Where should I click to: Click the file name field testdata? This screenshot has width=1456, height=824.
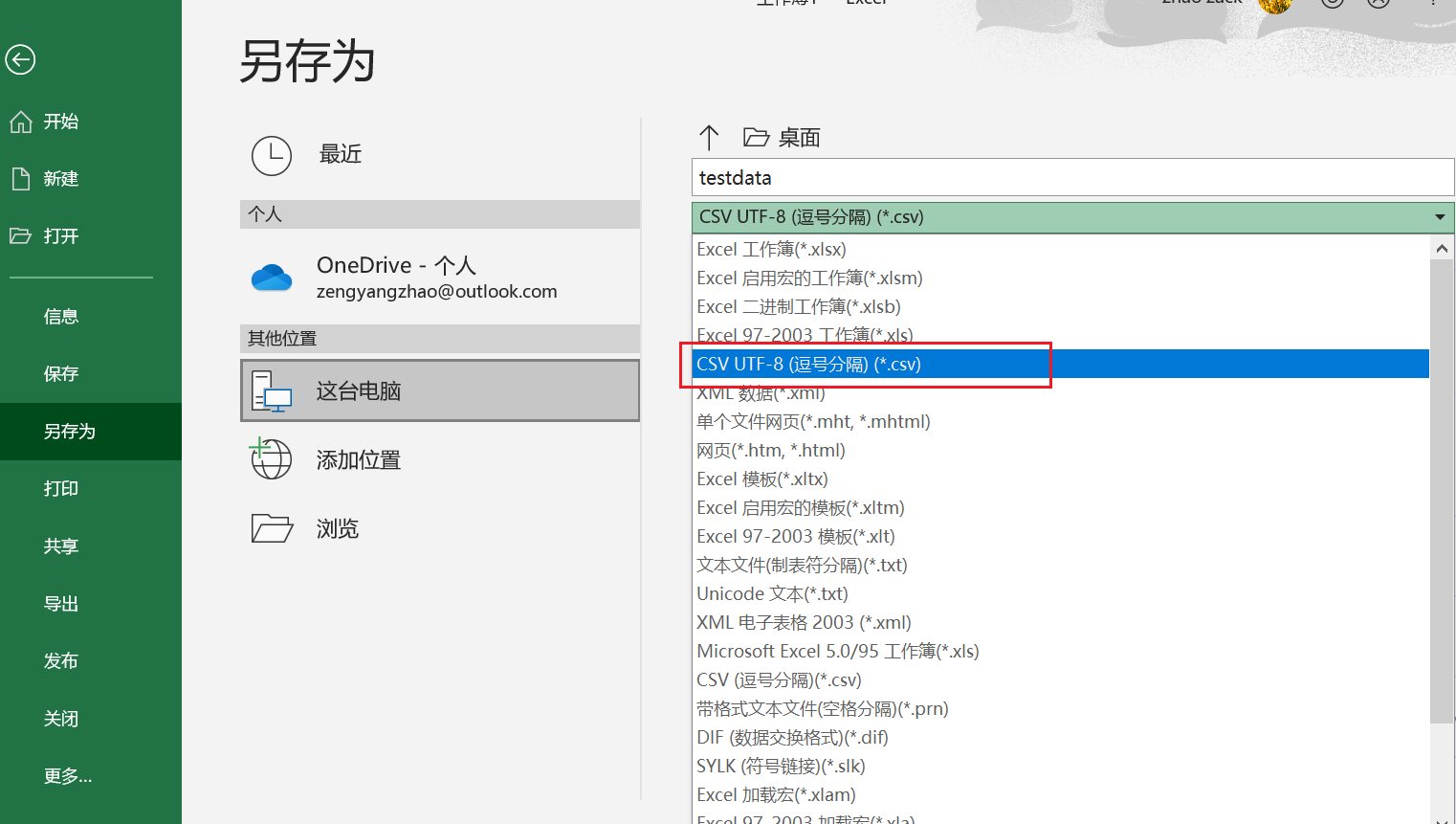coord(1072,178)
